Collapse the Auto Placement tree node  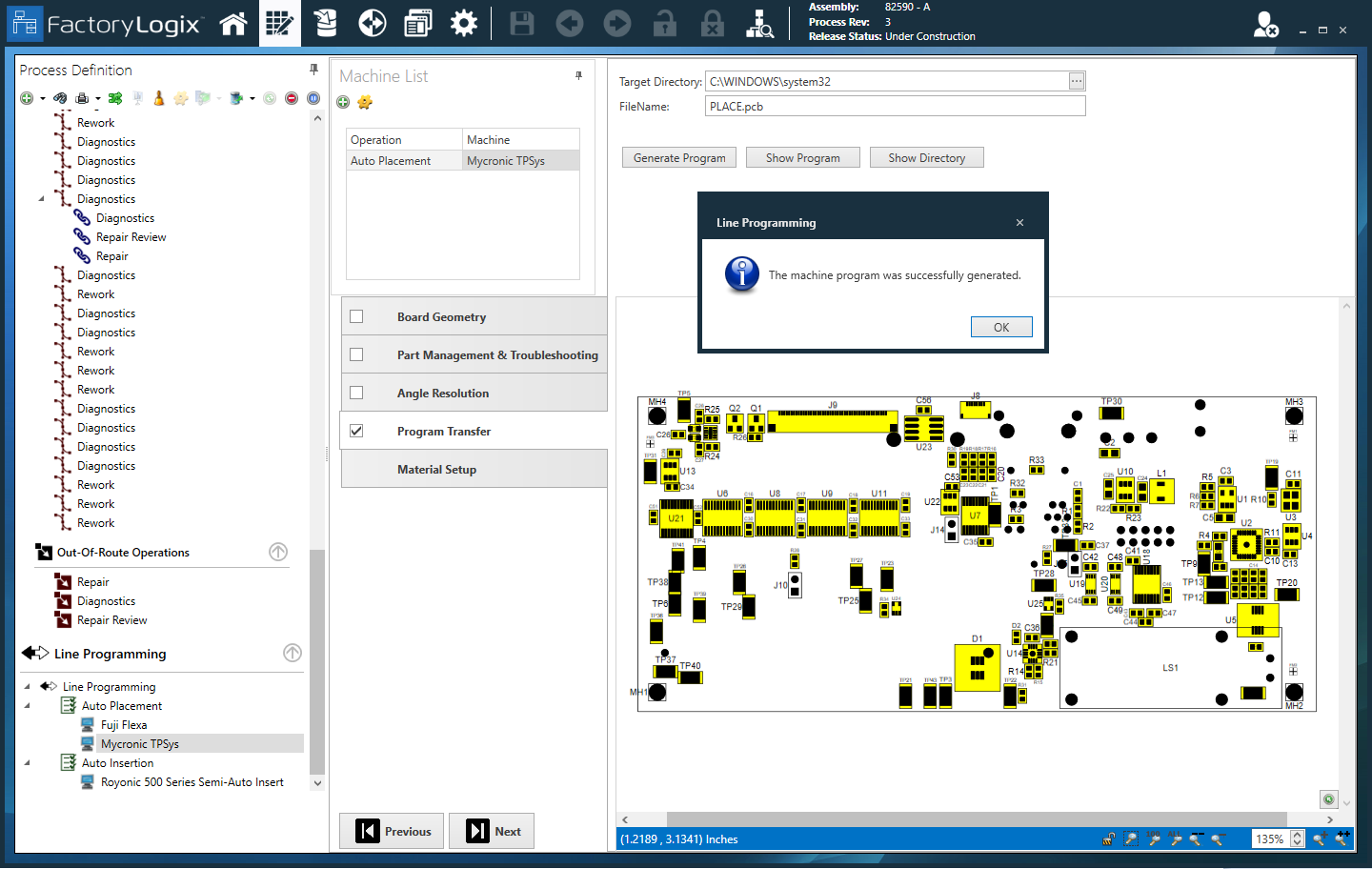click(x=27, y=706)
